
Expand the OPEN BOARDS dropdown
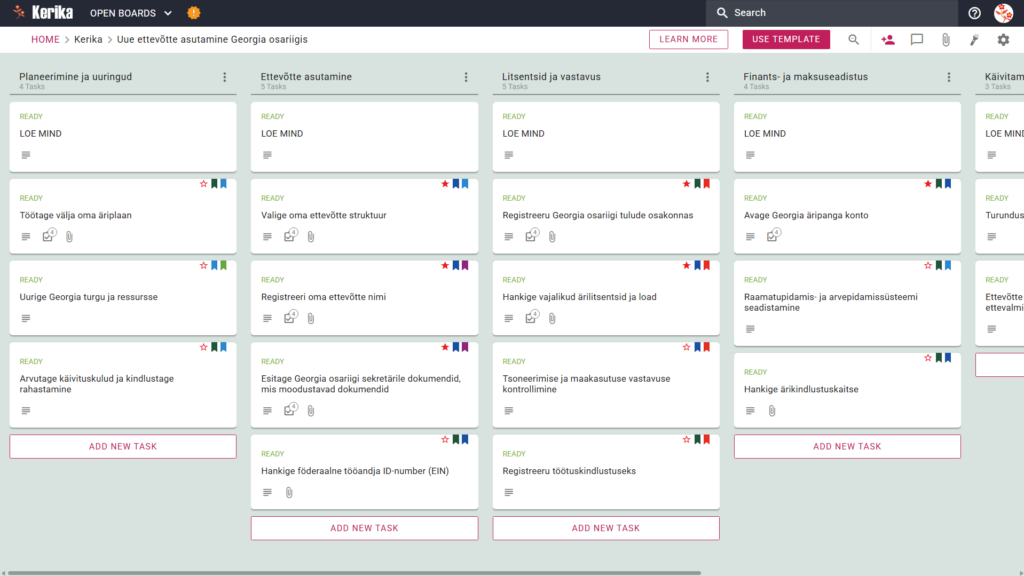(131, 13)
